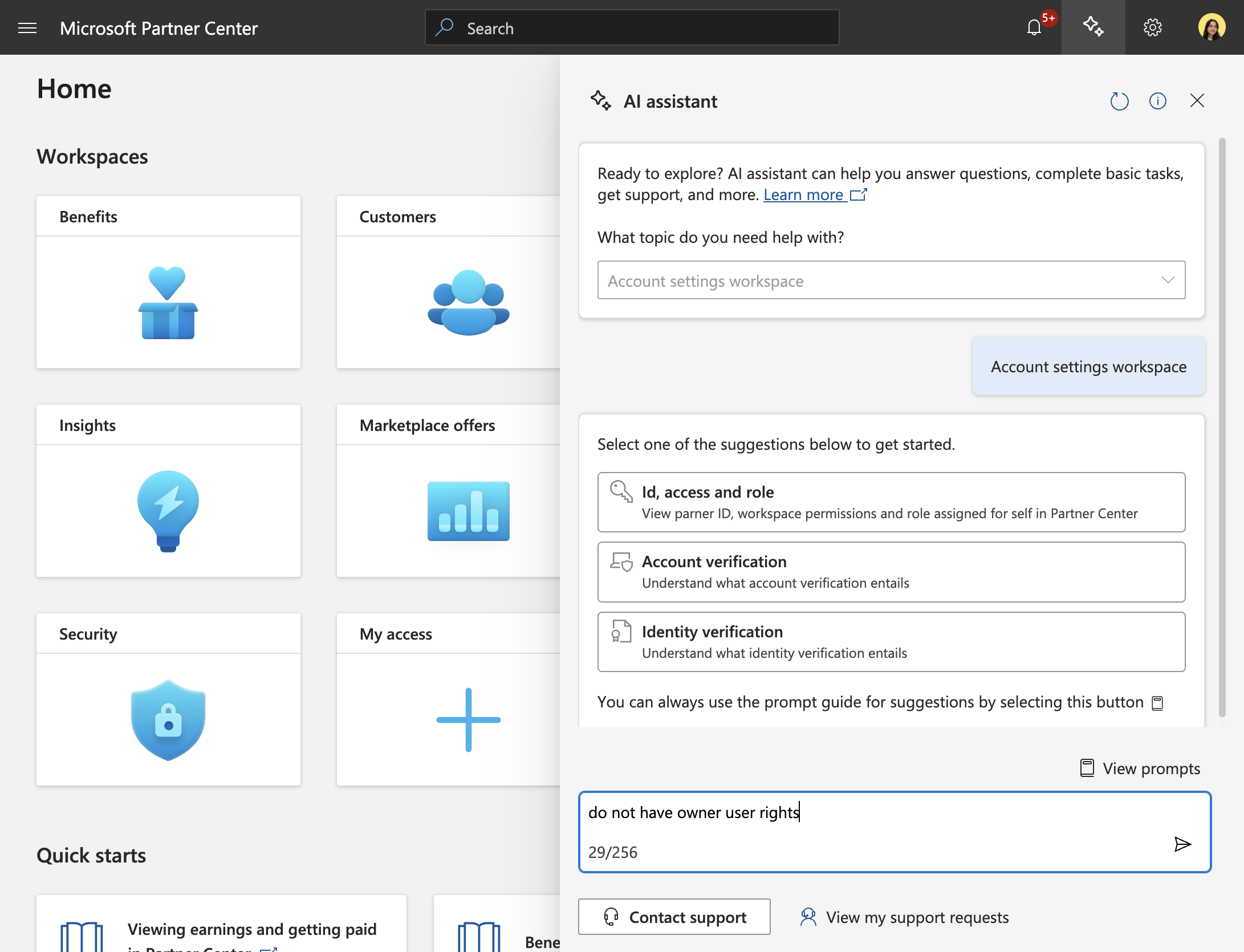
Task: Click the Benefits card header
Action: (x=168, y=217)
